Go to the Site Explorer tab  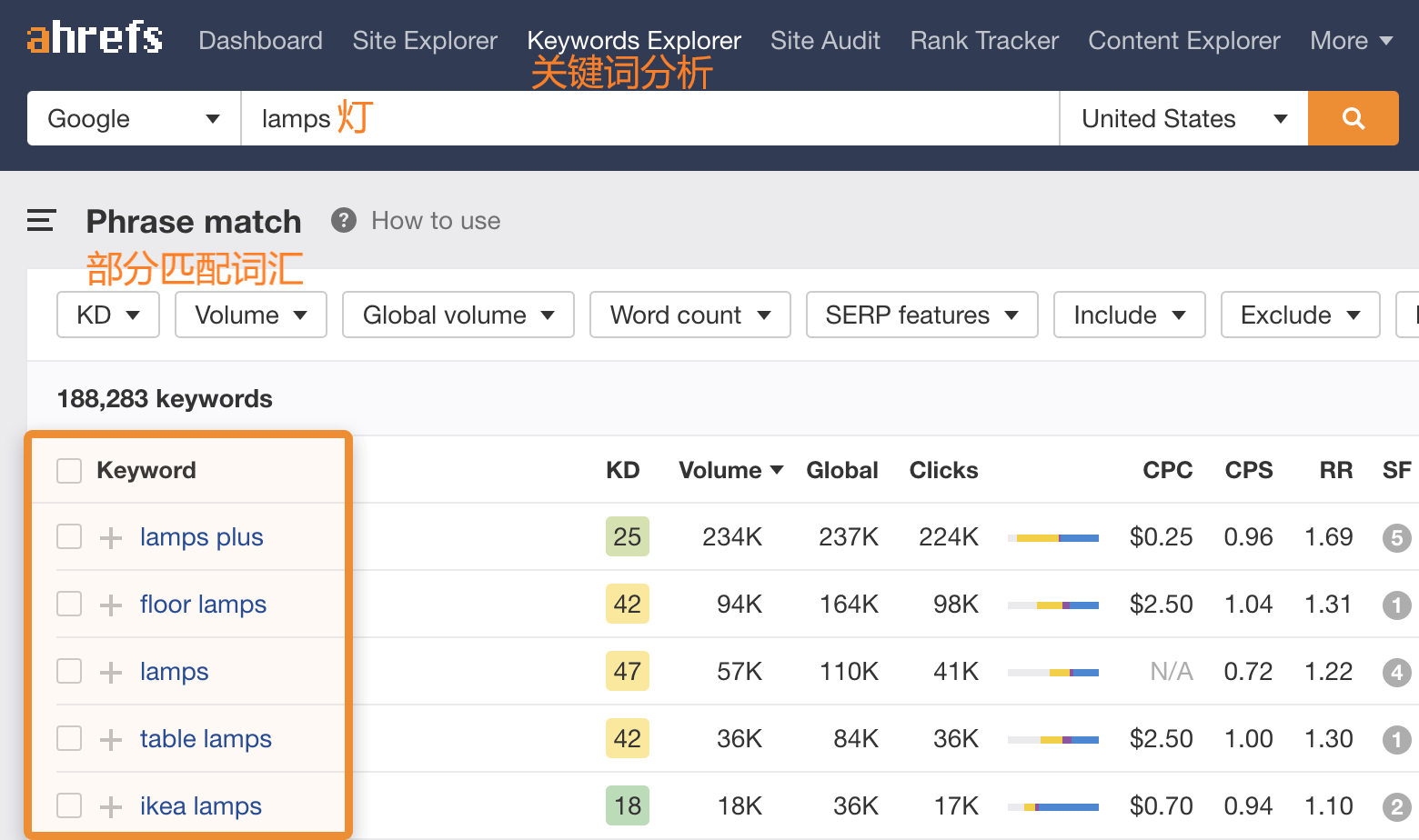click(425, 41)
